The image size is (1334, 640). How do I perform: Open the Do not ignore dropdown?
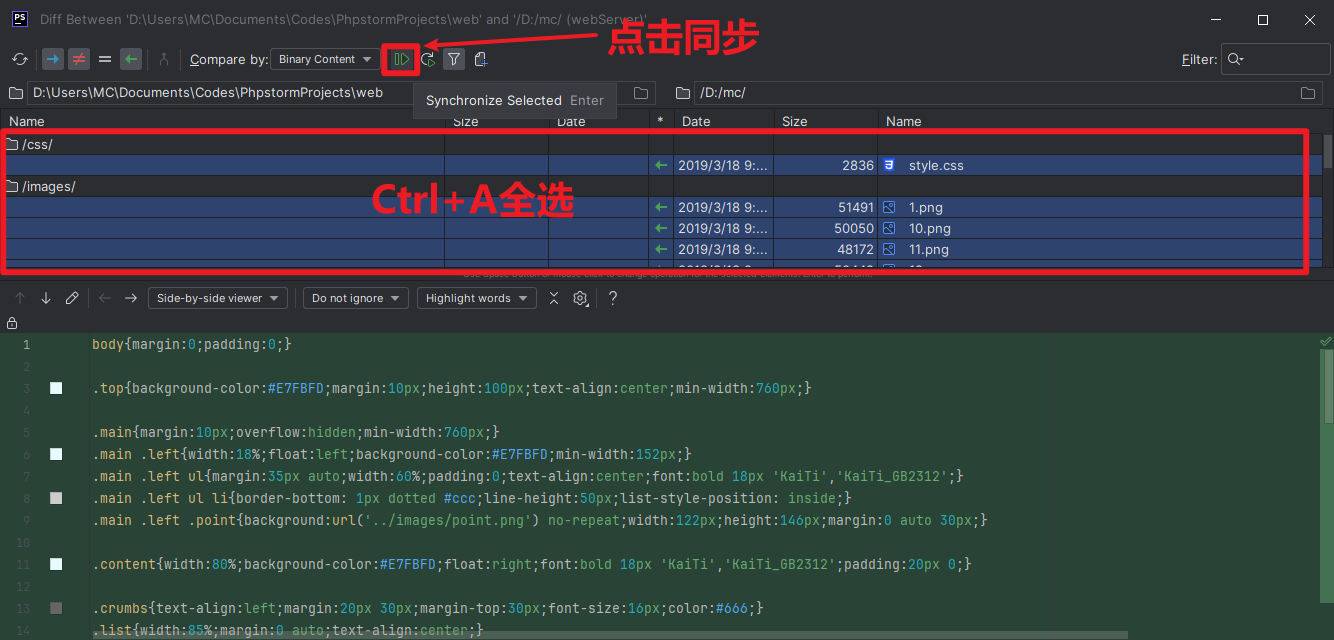356,298
